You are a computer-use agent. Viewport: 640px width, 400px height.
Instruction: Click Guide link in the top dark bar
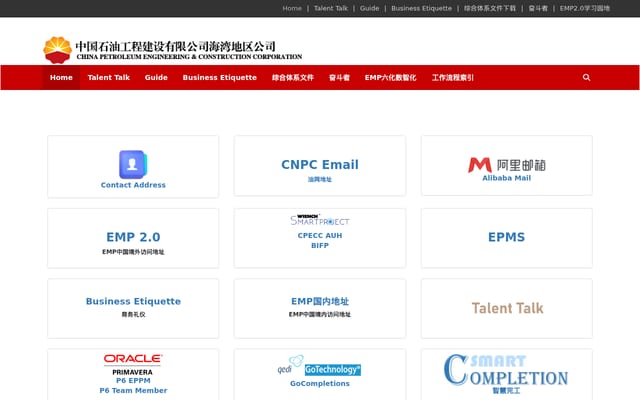[x=369, y=8]
